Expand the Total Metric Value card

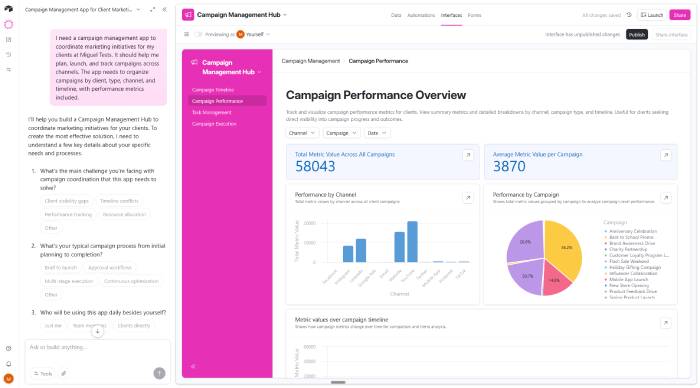click(468, 155)
